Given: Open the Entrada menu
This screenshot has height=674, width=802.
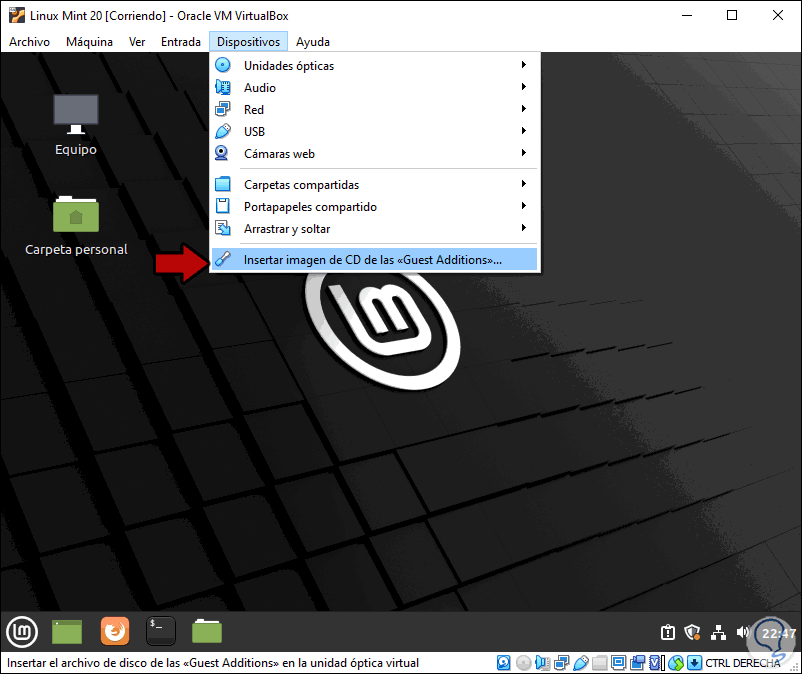Looking at the screenshot, I should tap(181, 42).
